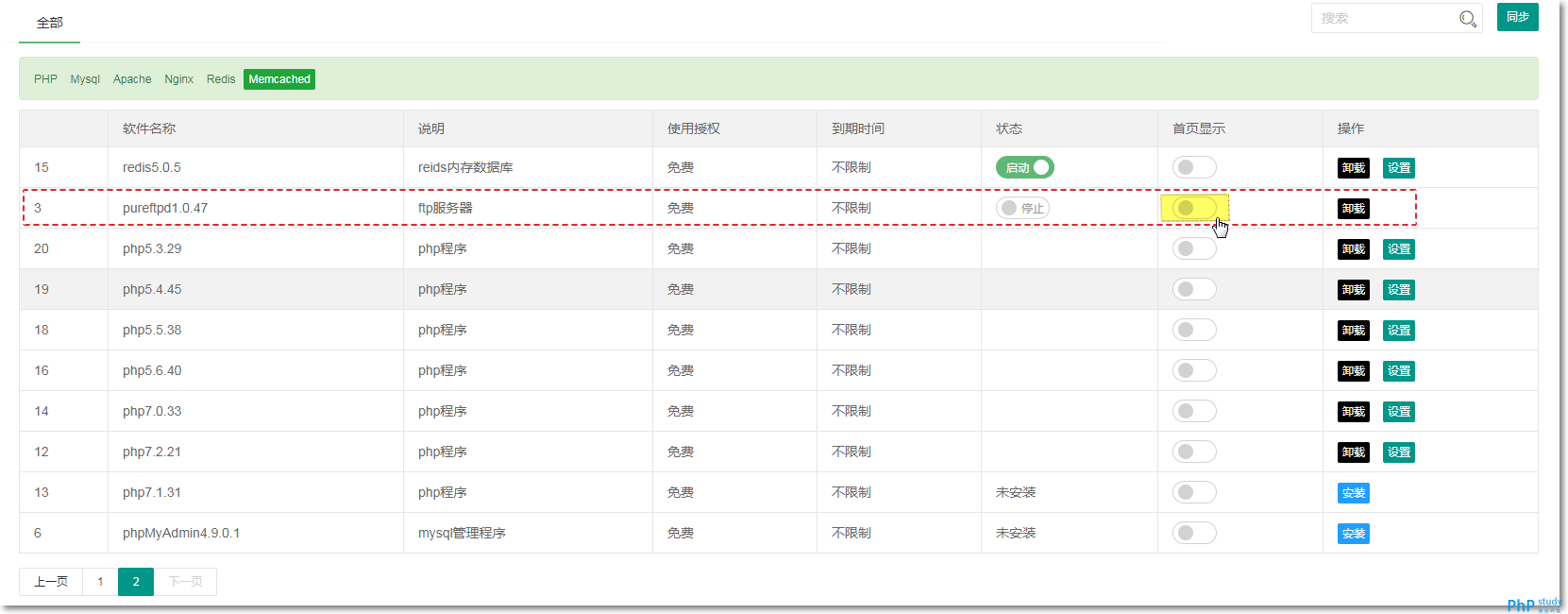Screen dimensions: 1568x614
Task: Click in the search input field
Action: point(1383,19)
